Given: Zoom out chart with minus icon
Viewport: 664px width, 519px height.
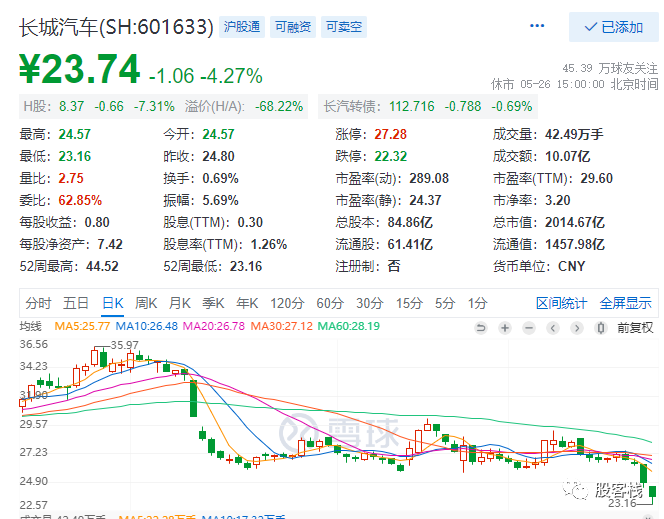Looking at the screenshot, I should pyautogui.click(x=529, y=328).
